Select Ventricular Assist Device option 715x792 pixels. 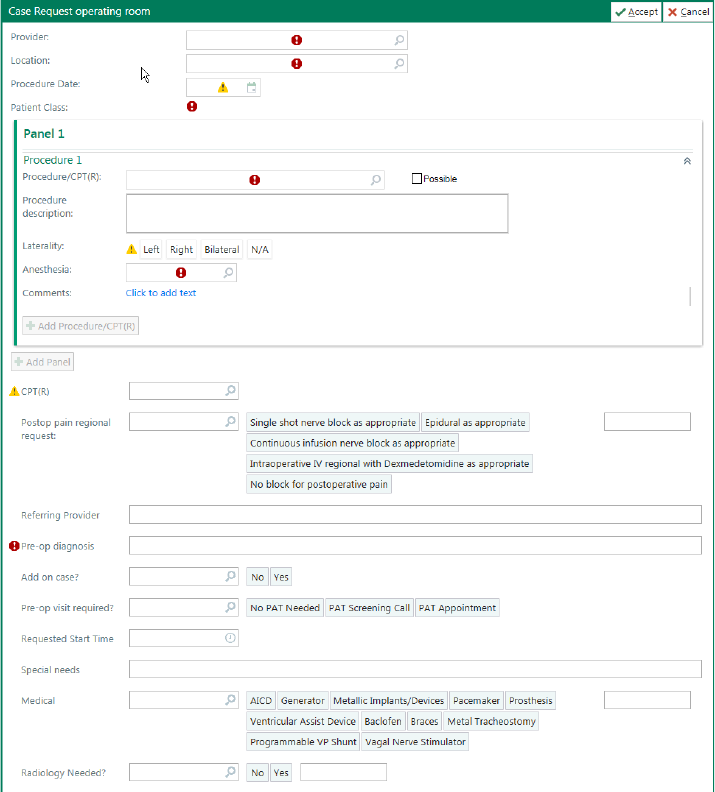[x=302, y=722]
